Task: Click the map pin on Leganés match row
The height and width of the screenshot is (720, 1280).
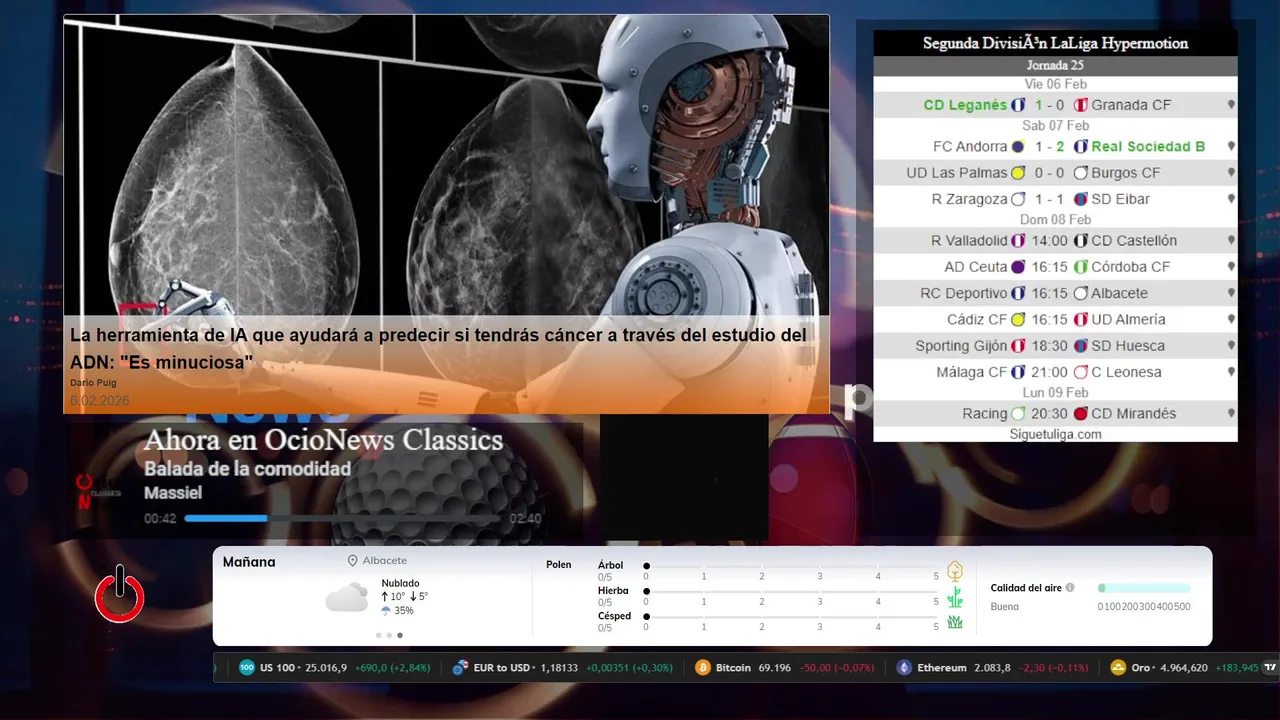Action: click(1231, 105)
